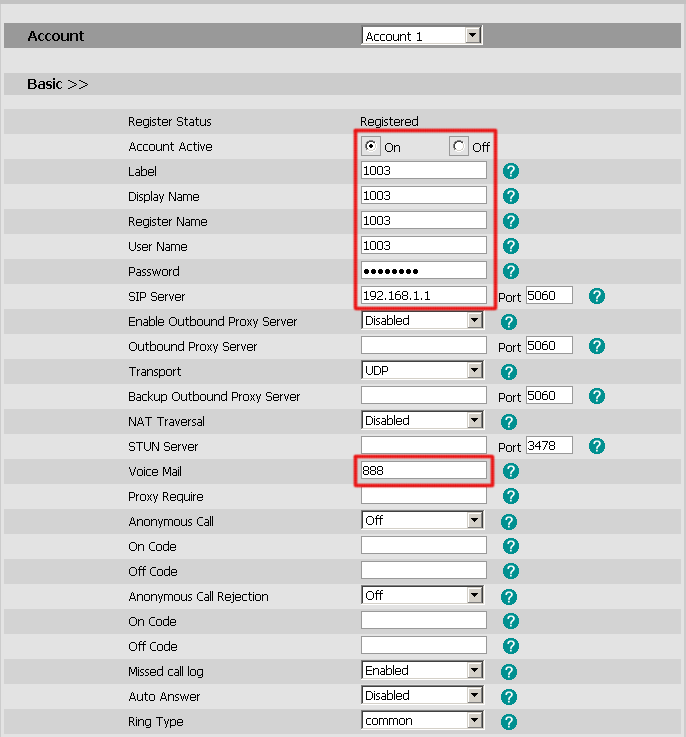
Task: Click Backup Outbound Proxy Server Port field
Action: click(549, 395)
